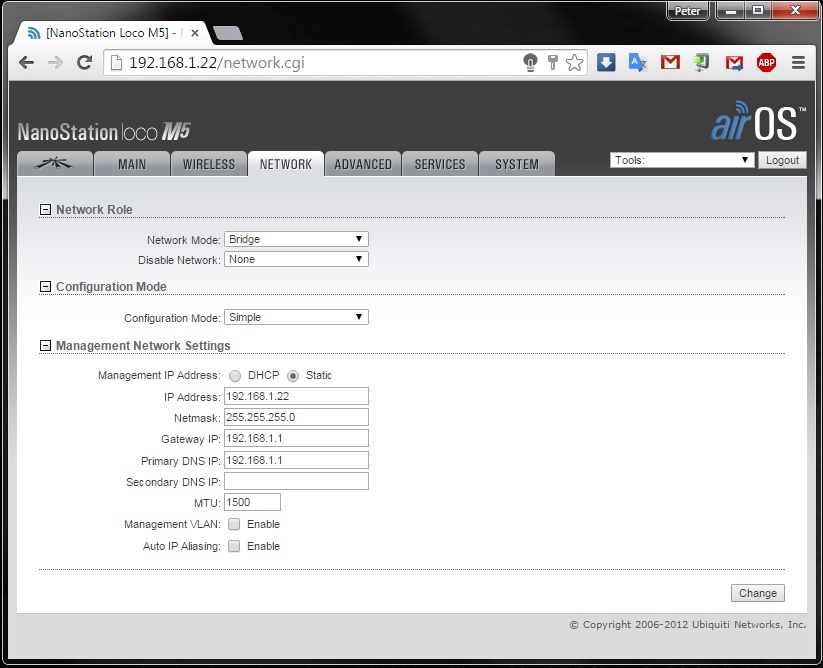Click the lightbulb icon in address bar
Image resolution: width=823 pixels, height=668 pixels.
pyautogui.click(x=531, y=62)
